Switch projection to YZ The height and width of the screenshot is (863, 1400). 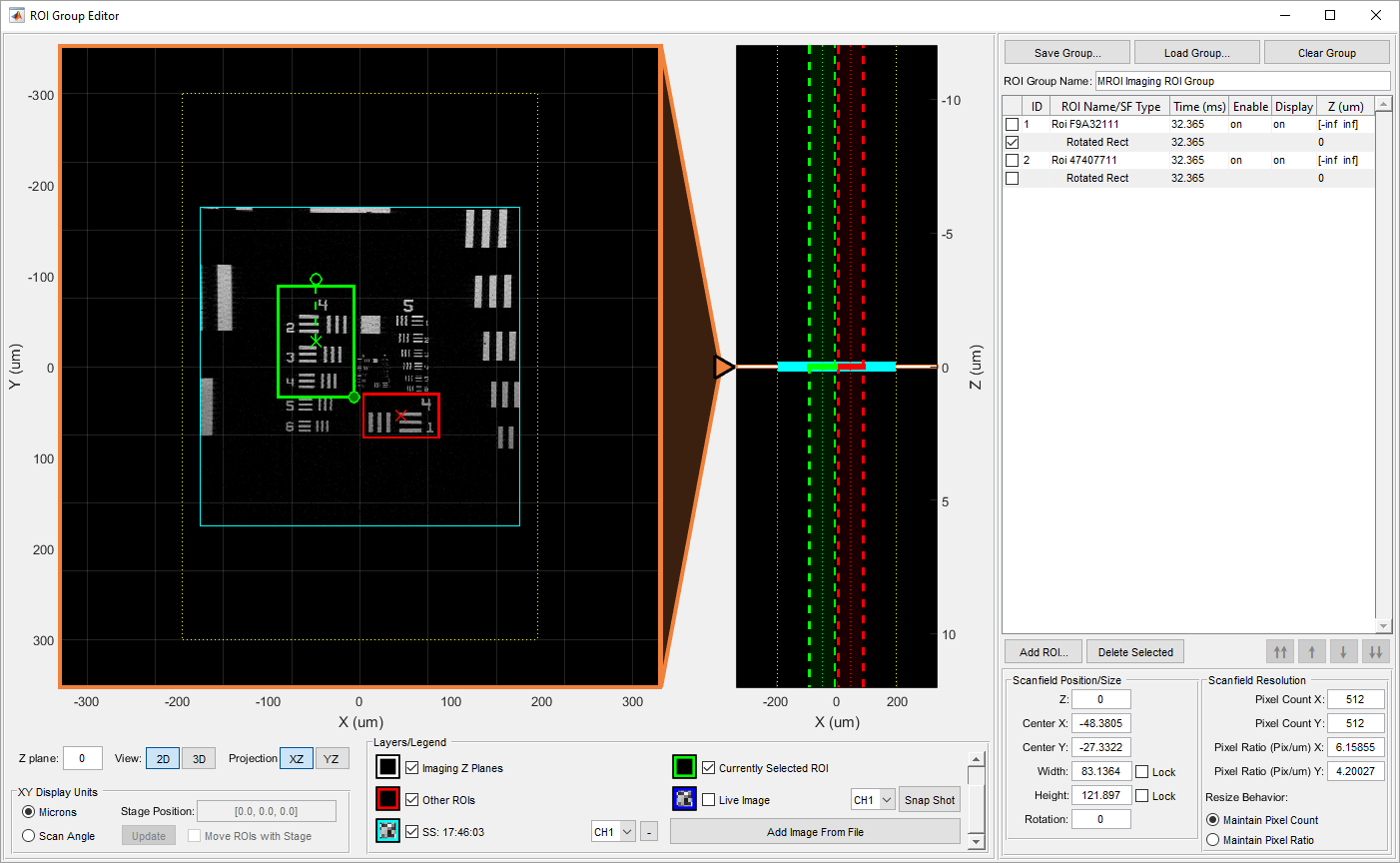331,759
